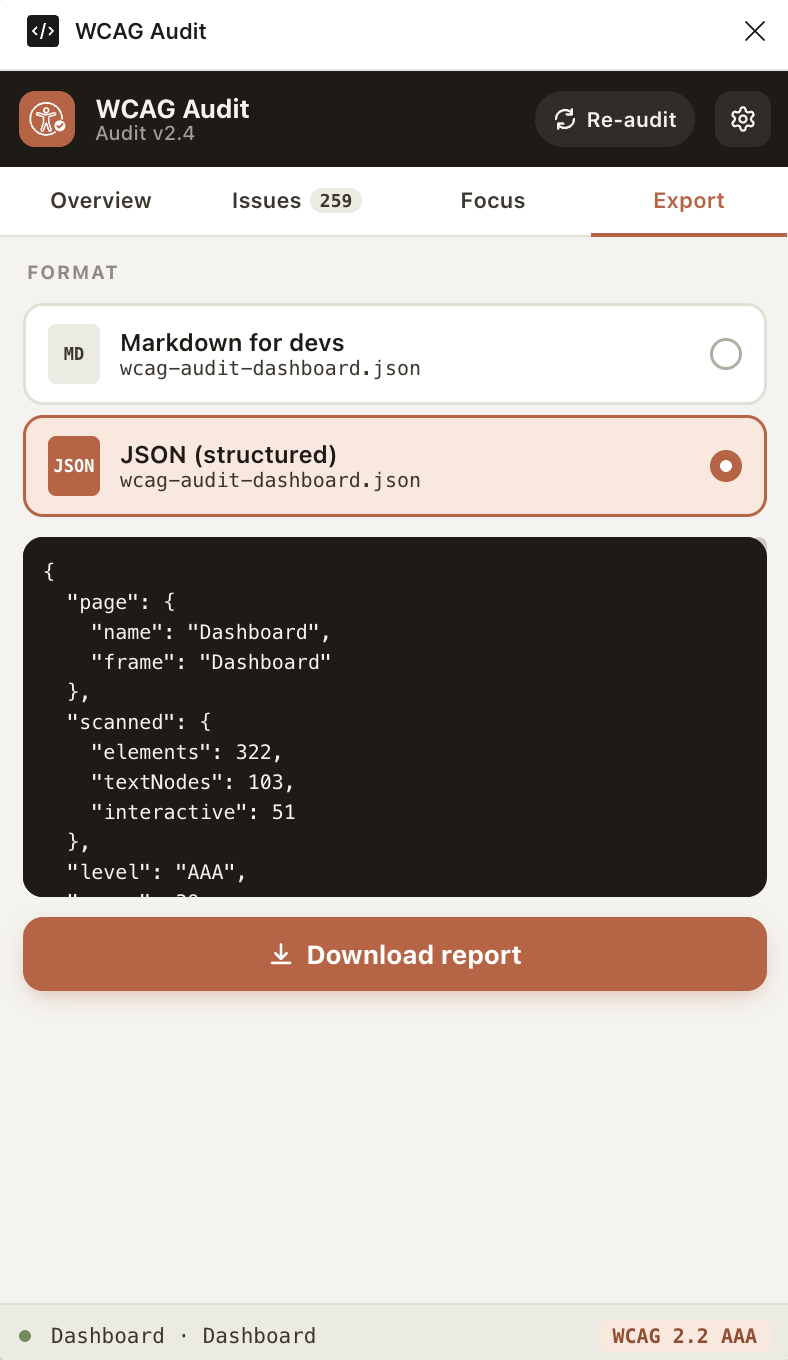Image resolution: width=788 pixels, height=1360 pixels.
Task: Click the "elements": 322 line
Action: (x=187, y=752)
